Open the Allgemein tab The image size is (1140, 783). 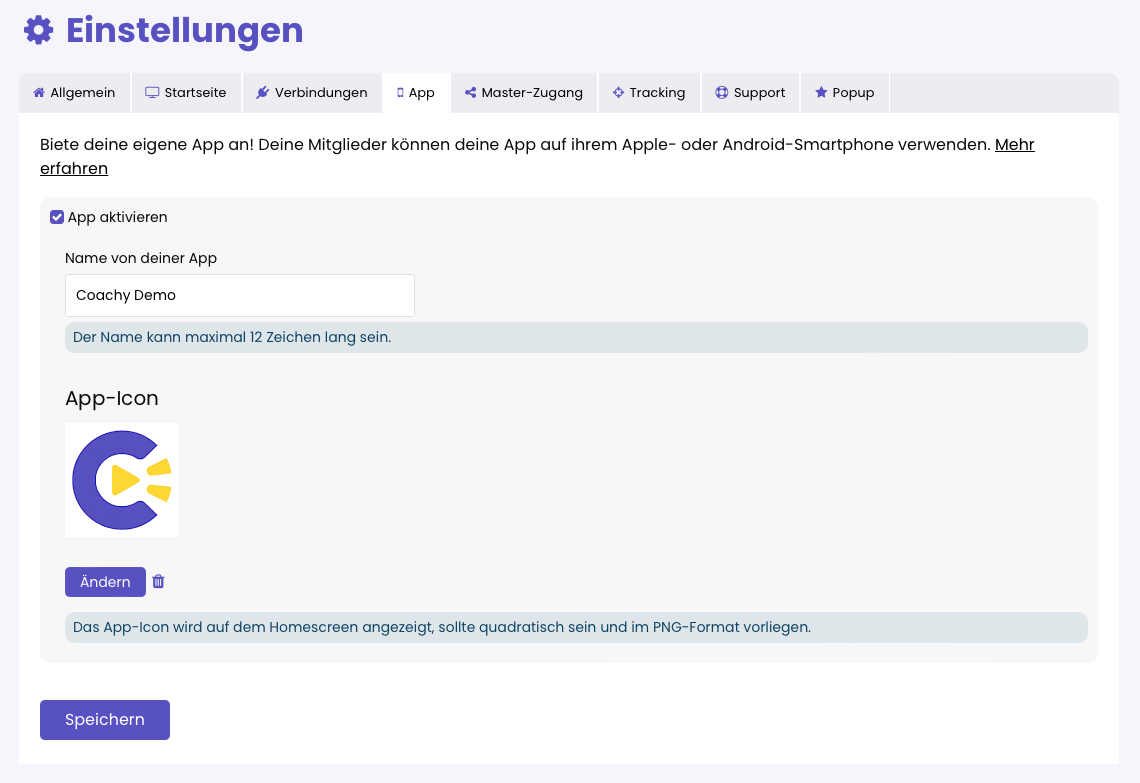pos(74,93)
